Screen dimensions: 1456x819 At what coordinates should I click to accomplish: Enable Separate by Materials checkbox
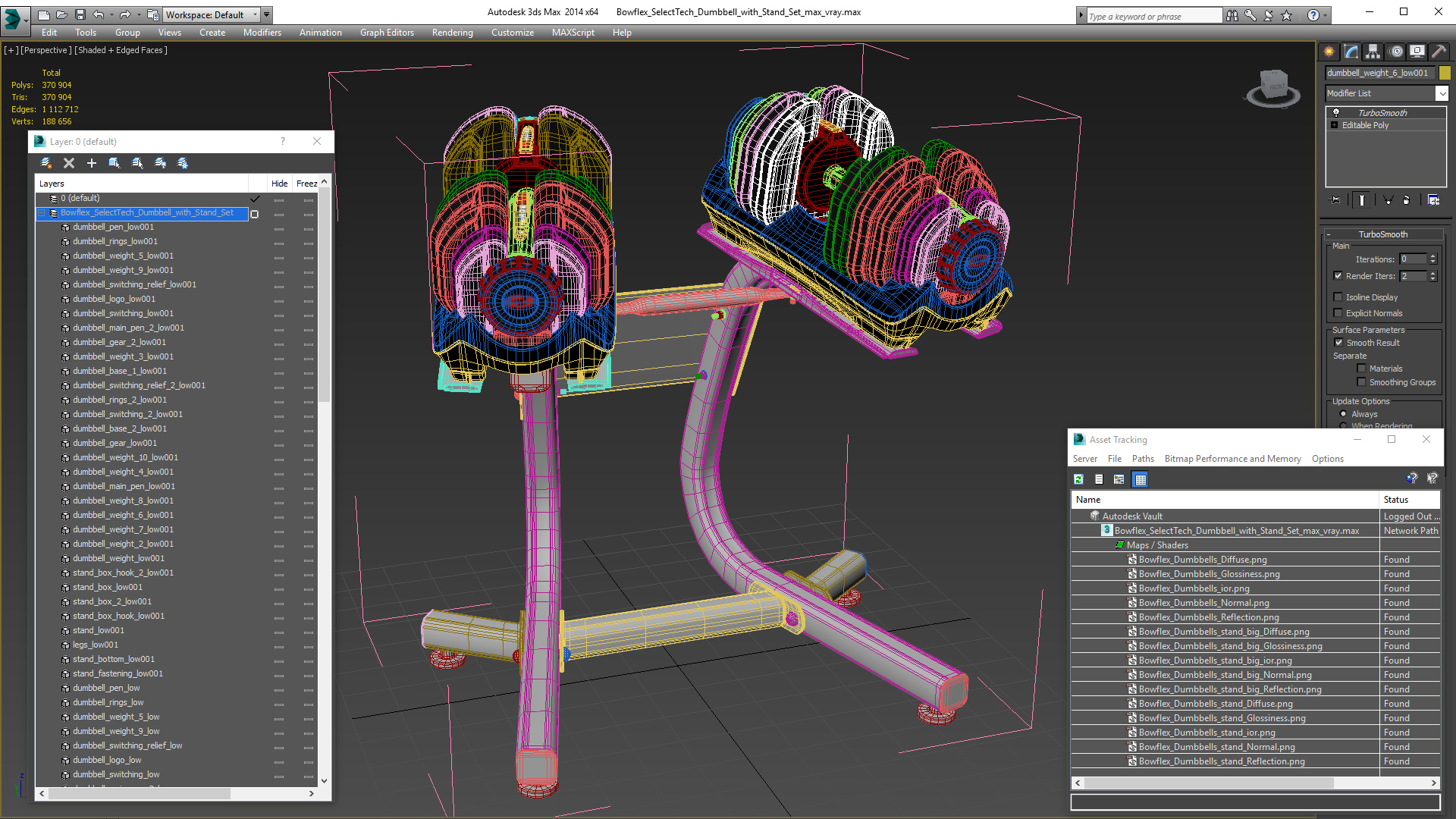pyautogui.click(x=1361, y=369)
